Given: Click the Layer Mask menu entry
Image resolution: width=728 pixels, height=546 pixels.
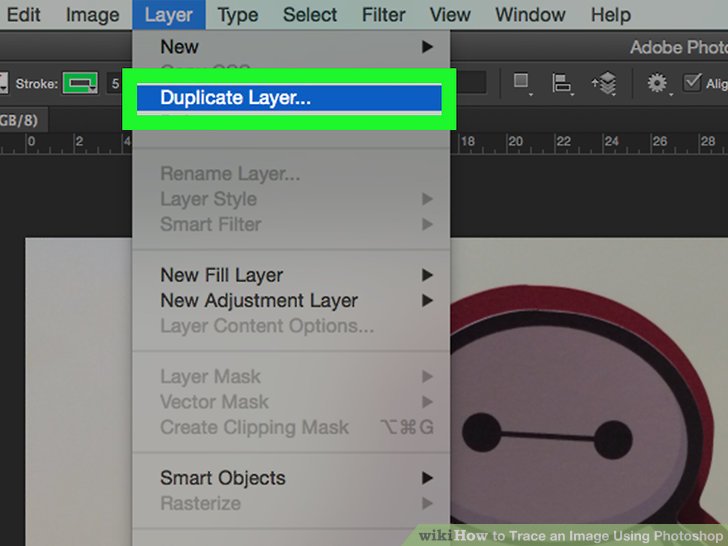Looking at the screenshot, I should tap(291, 377).
